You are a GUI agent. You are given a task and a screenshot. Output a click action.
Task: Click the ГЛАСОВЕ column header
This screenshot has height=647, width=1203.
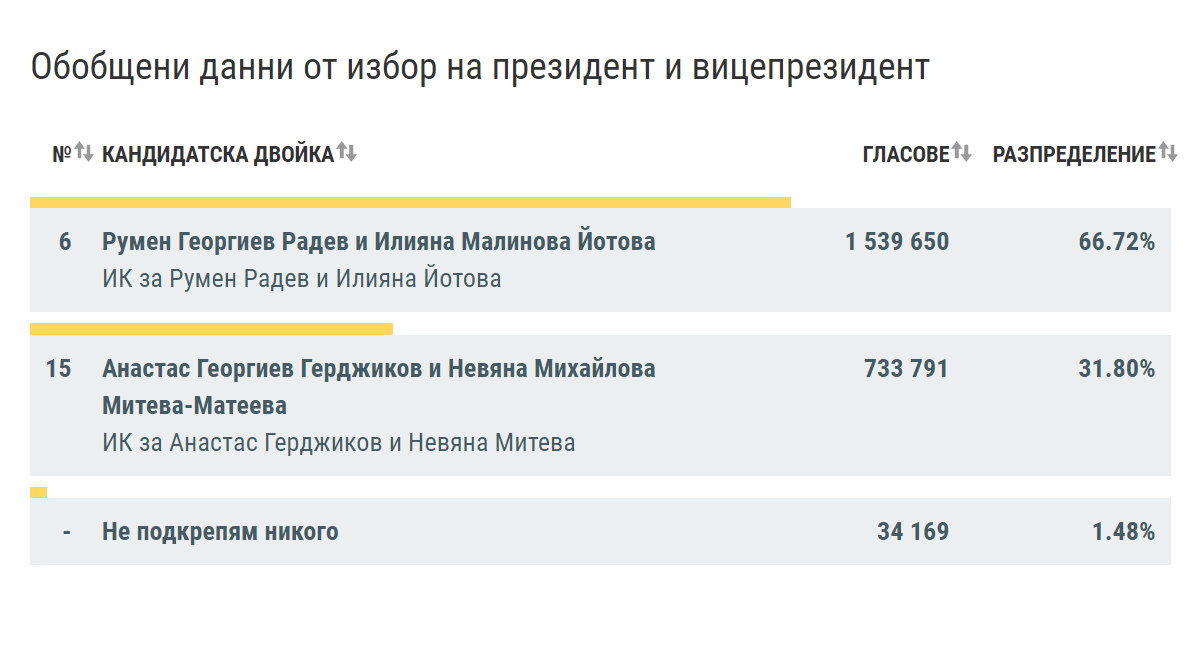(905, 152)
